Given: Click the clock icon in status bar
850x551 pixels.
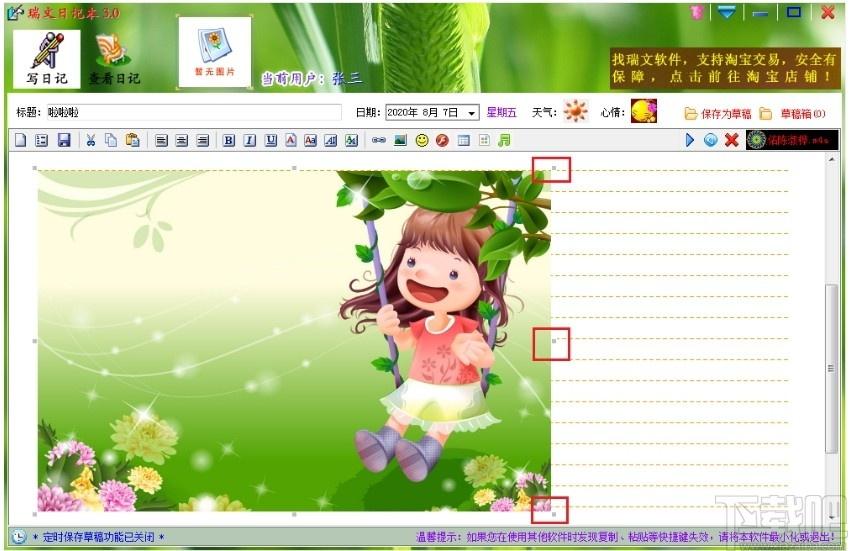Looking at the screenshot, I should click(x=19, y=537).
